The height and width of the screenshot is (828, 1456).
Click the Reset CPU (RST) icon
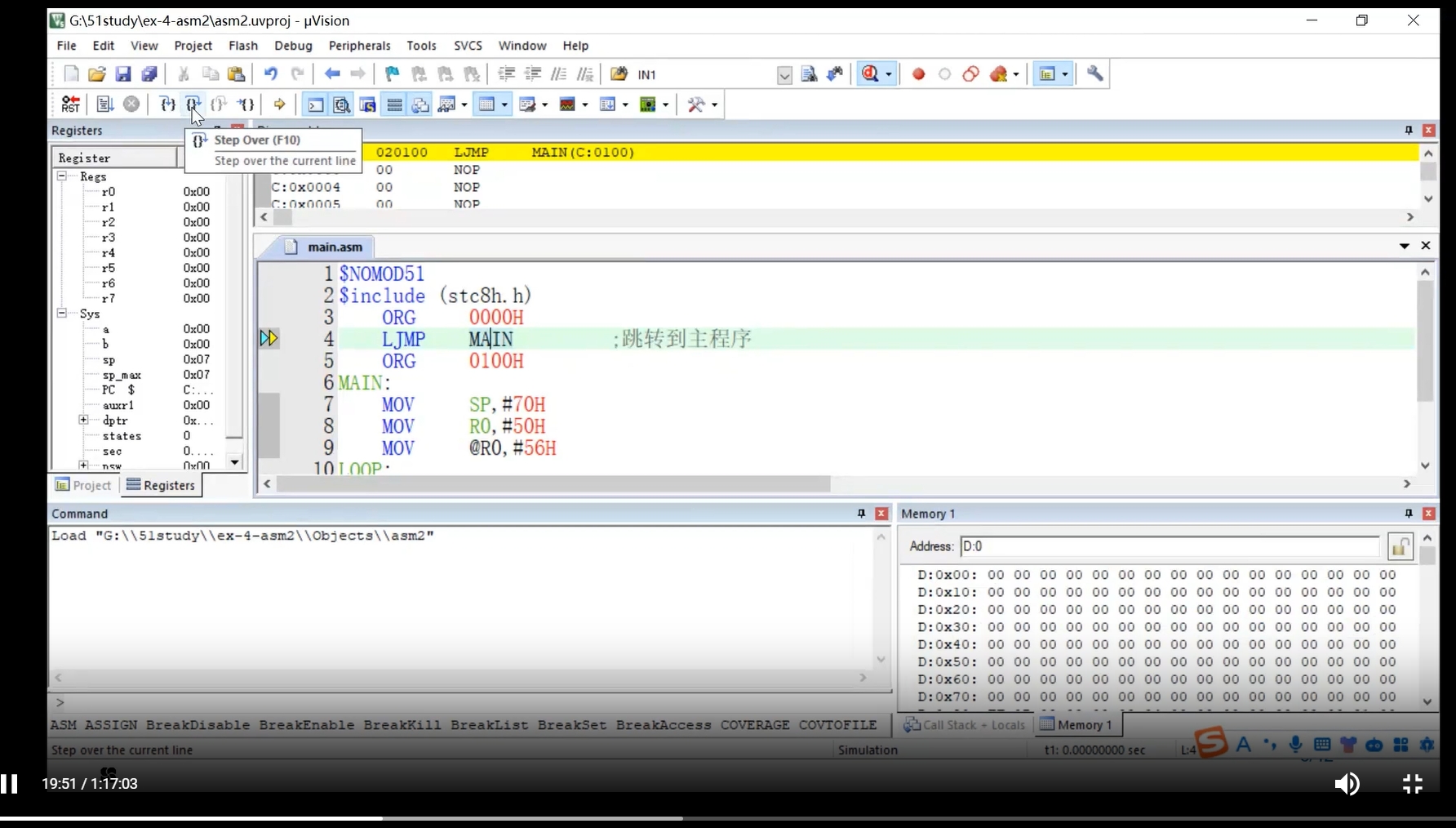71,105
